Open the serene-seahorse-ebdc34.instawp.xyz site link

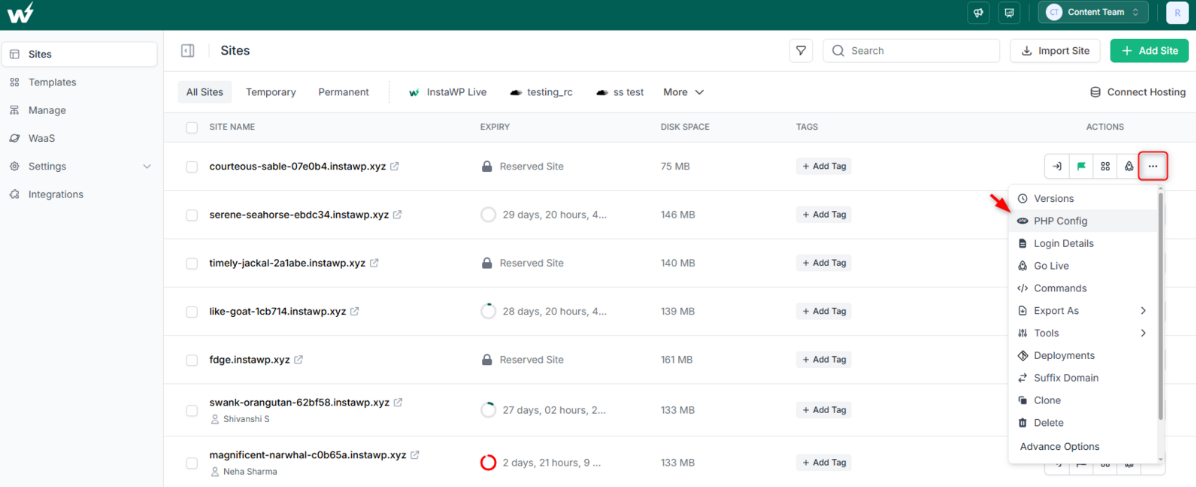299,214
